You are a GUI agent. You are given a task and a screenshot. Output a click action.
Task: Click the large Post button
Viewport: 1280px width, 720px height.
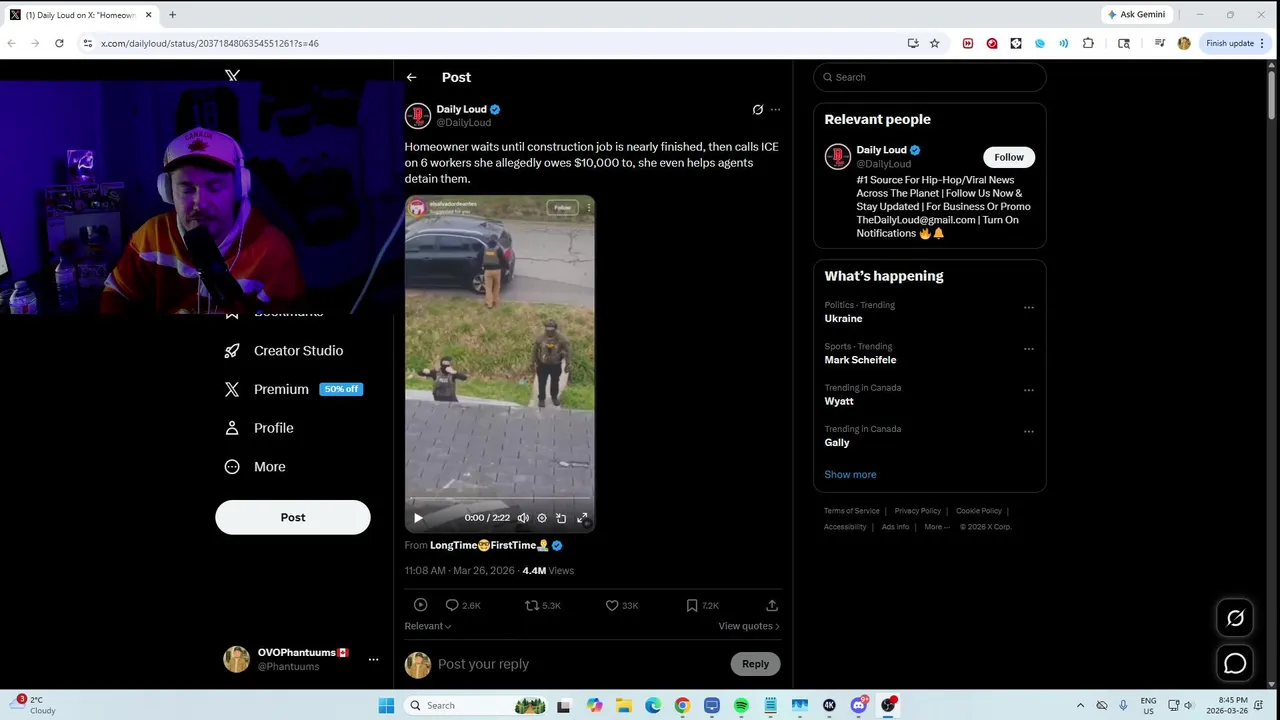pos(293,517)
